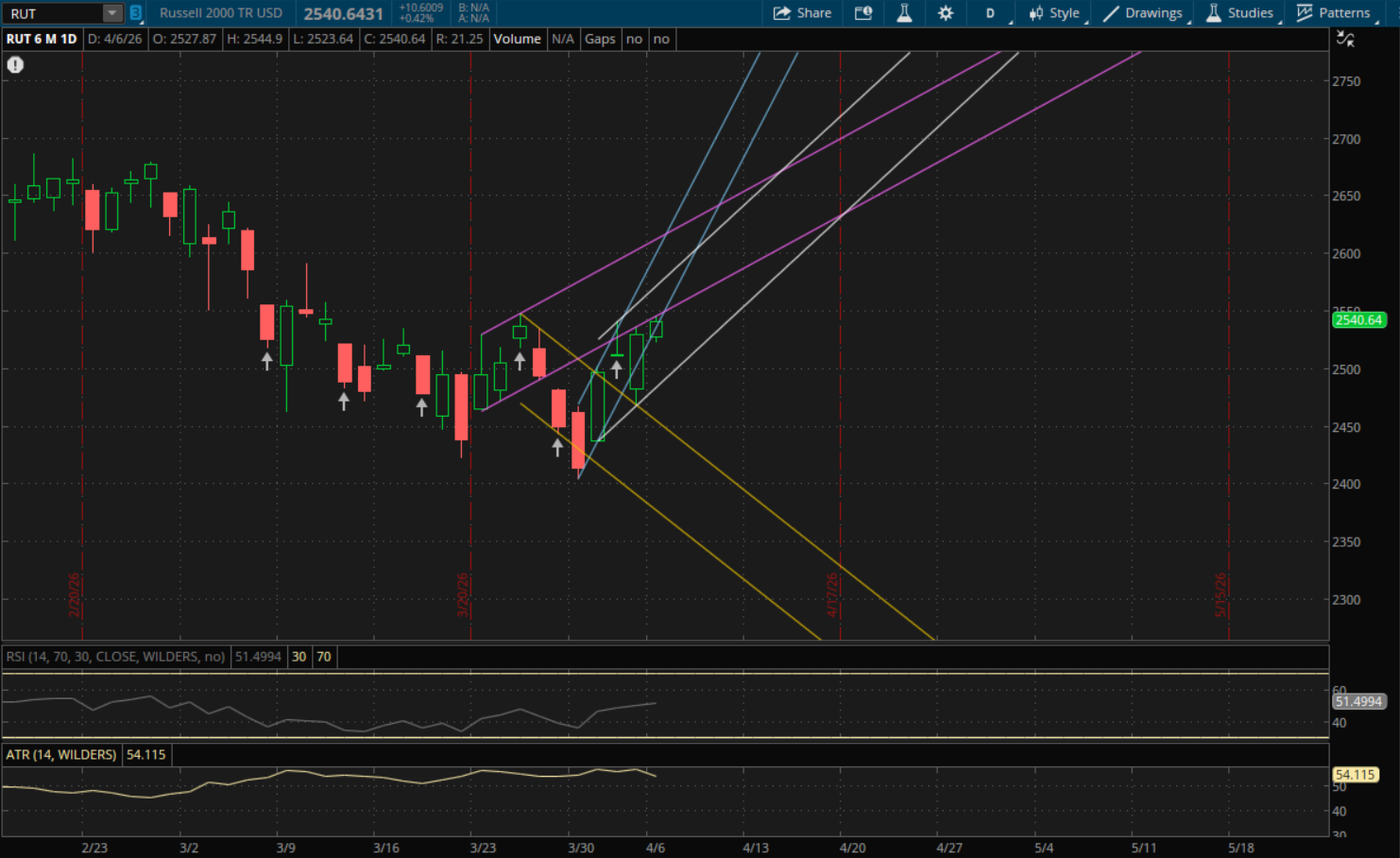Click the Volume label in chart header
Screen dimensions: 1400x858
tap(517, 39)
